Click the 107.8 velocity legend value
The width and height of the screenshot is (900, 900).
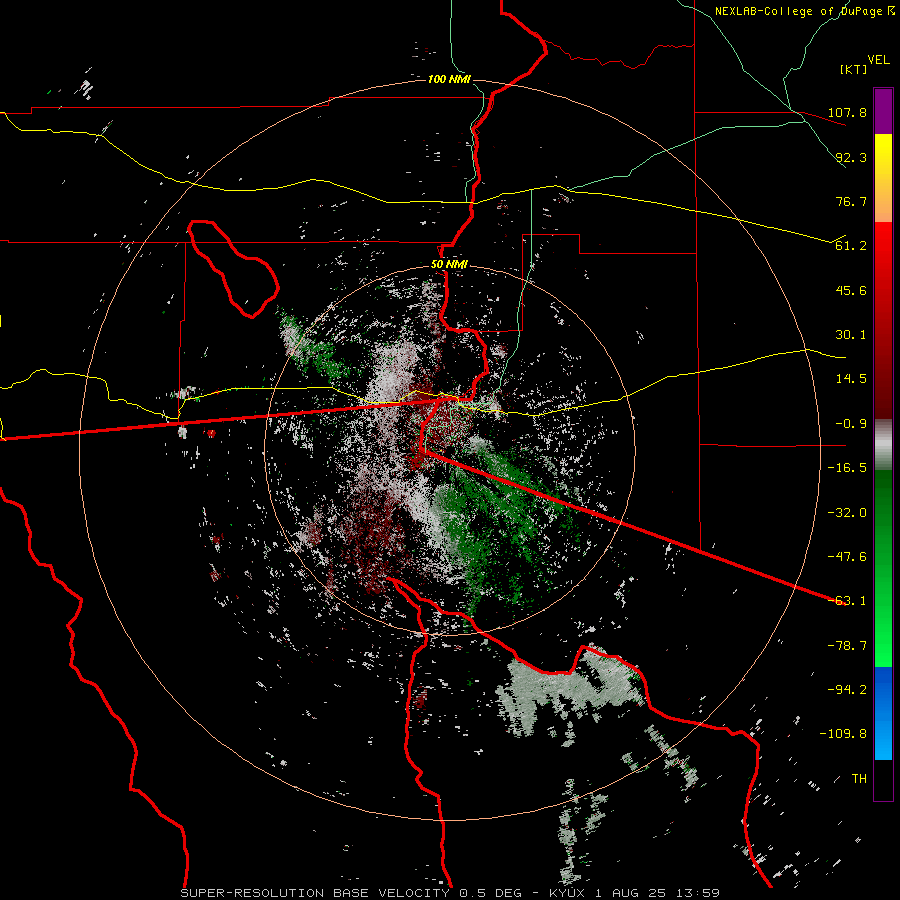click(847, 112)
